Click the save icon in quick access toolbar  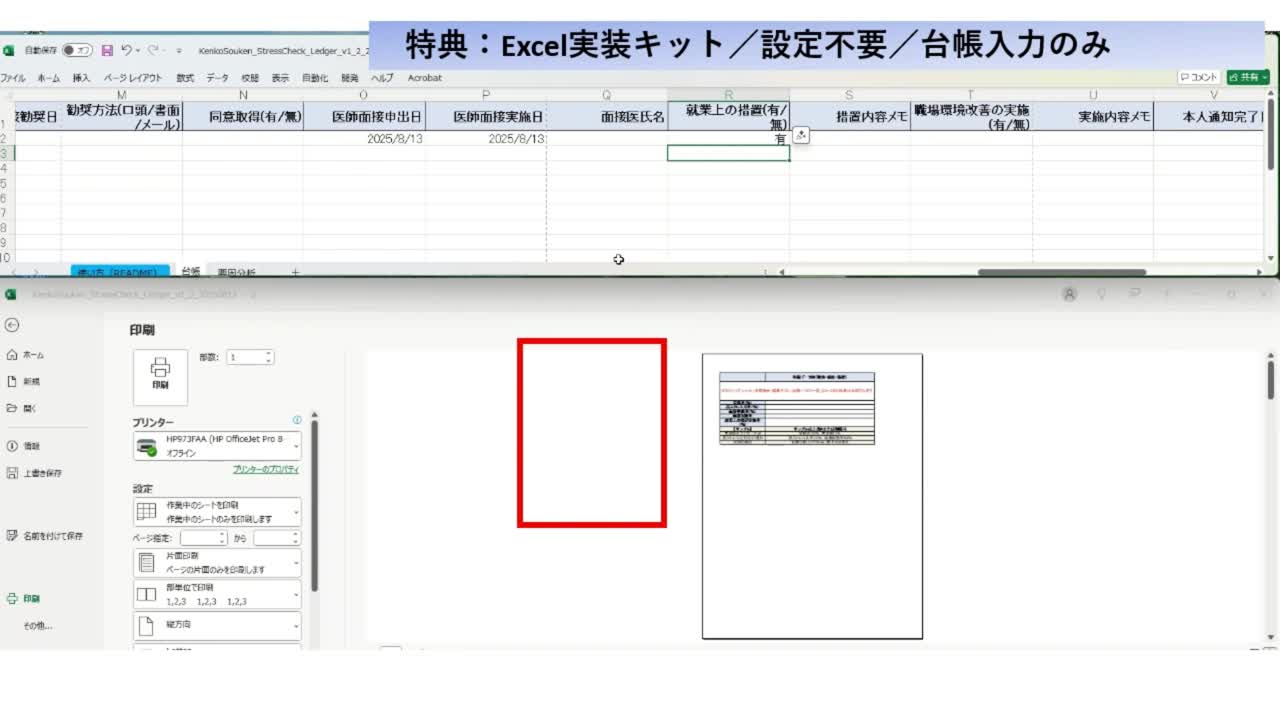[107, 50]
